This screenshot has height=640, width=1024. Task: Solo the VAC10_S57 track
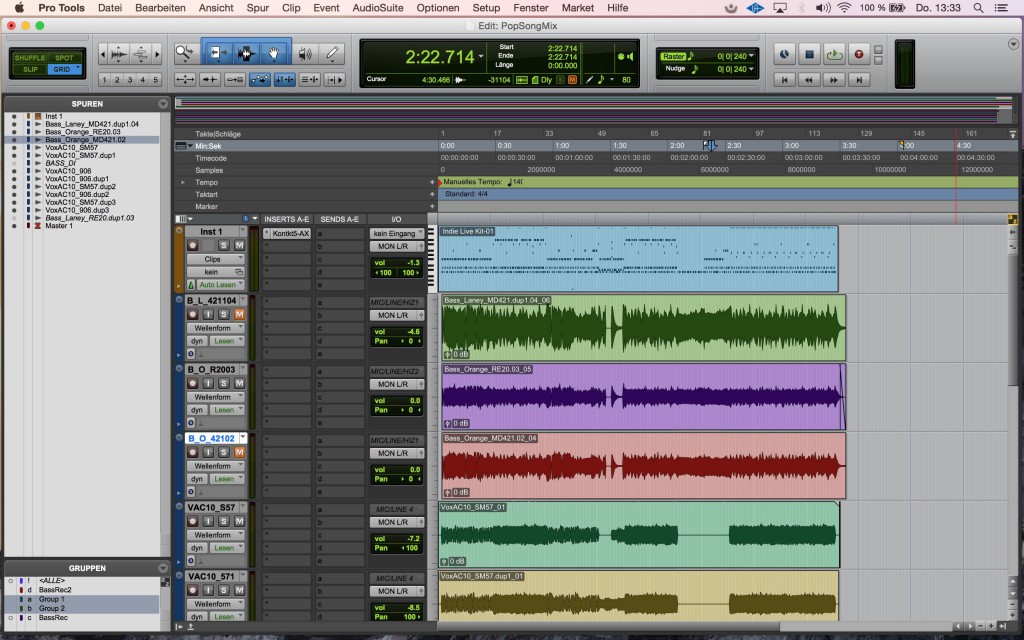coord(224,521)
